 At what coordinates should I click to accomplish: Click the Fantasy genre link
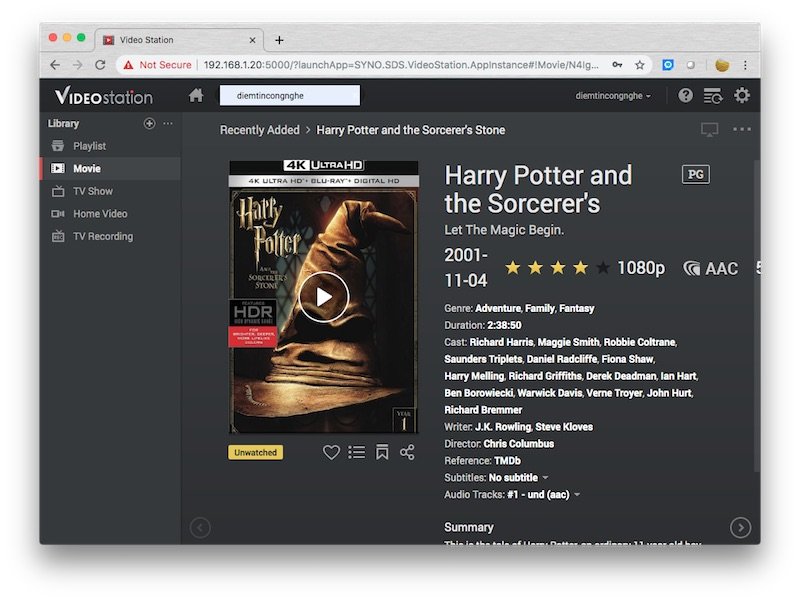point(577,308)
